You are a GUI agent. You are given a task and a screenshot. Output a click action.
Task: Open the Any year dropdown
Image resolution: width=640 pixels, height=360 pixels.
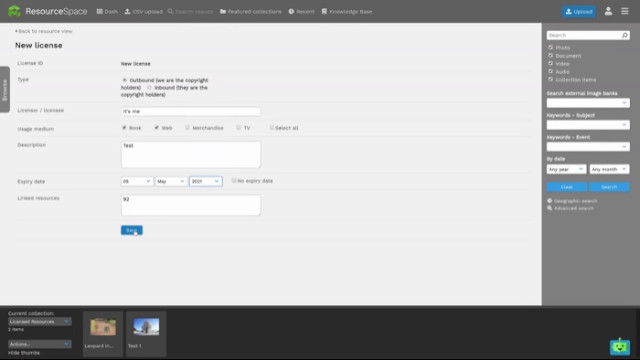566,169
